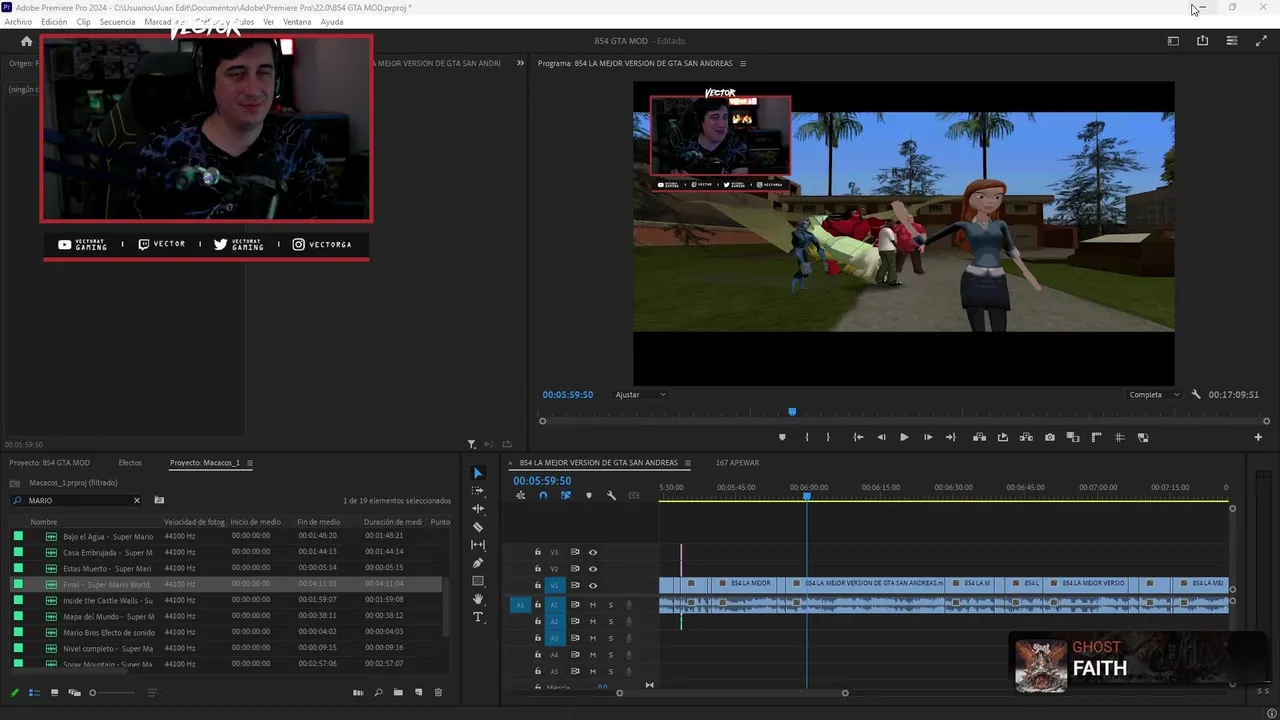Open timeline display settings wrench
1280x720 pixels.
tap(611, 495)
